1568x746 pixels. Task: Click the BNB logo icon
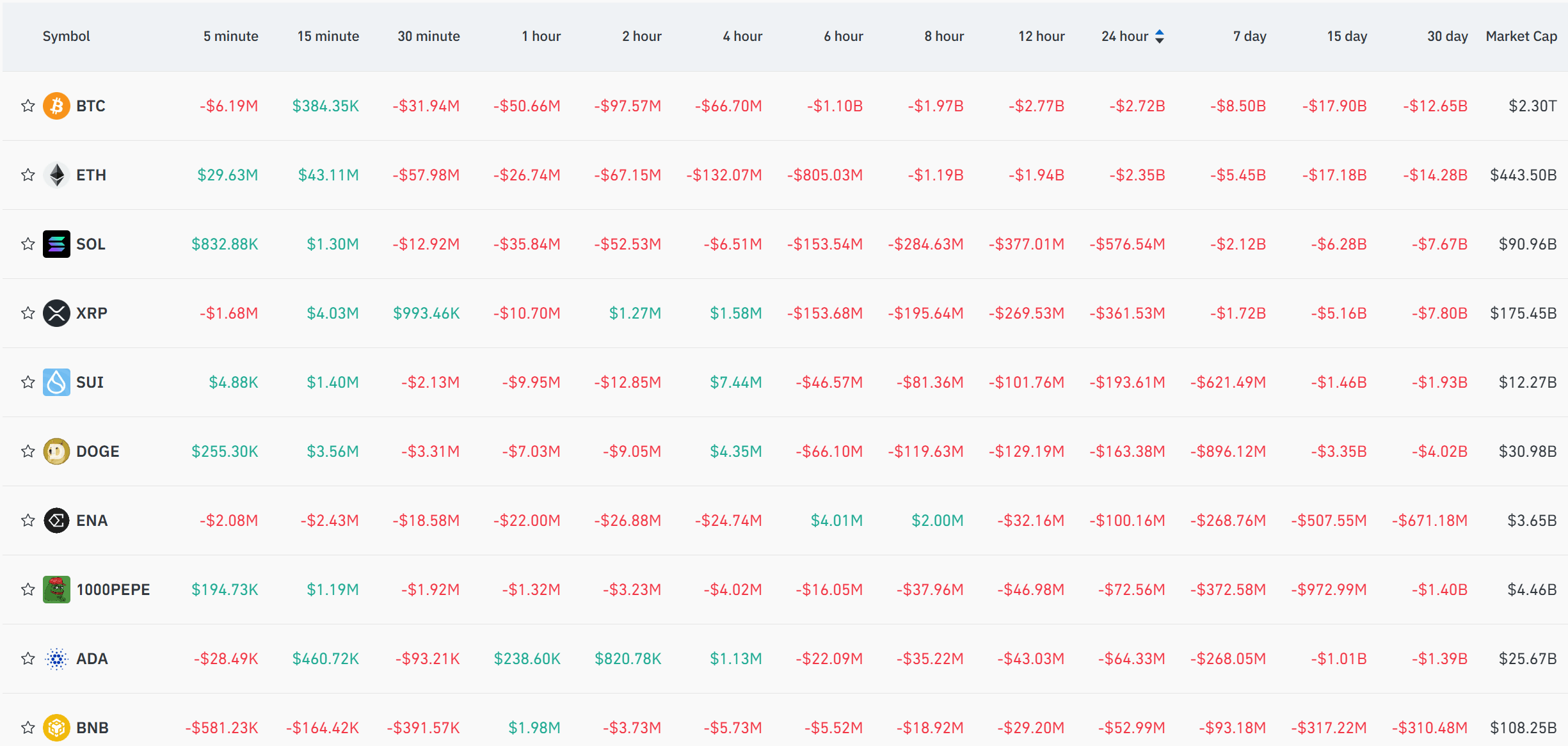coord(56,728)
